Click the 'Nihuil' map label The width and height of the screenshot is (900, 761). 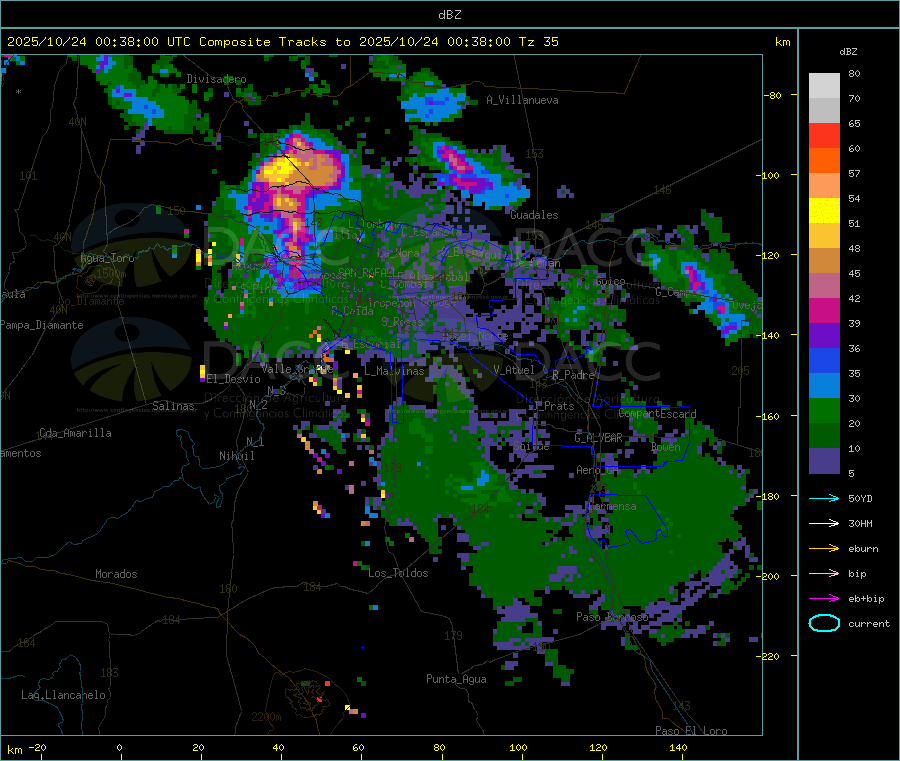click(236, 456)
